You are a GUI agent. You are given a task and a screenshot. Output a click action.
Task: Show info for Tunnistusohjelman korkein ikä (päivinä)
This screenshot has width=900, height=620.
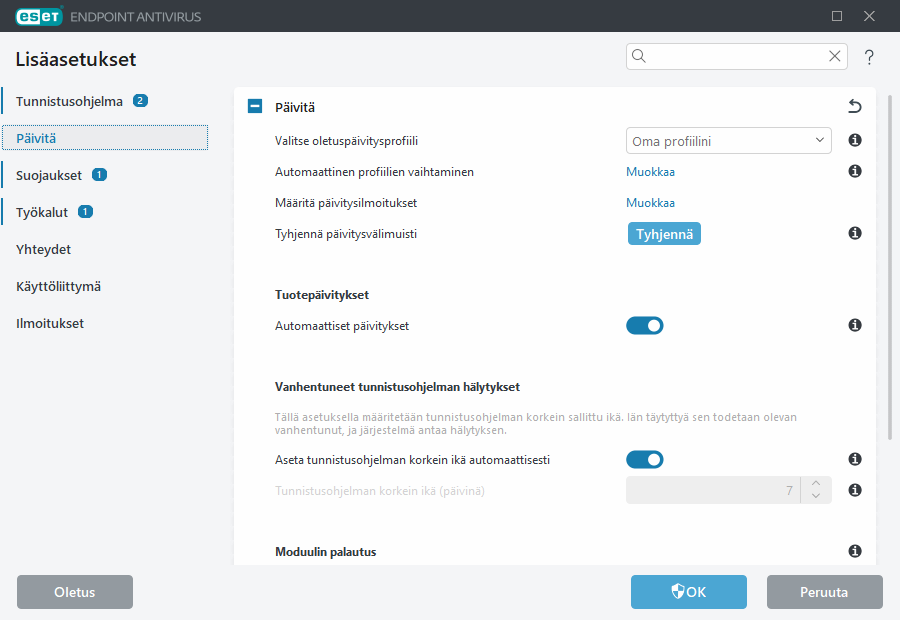tap(855, 490)
